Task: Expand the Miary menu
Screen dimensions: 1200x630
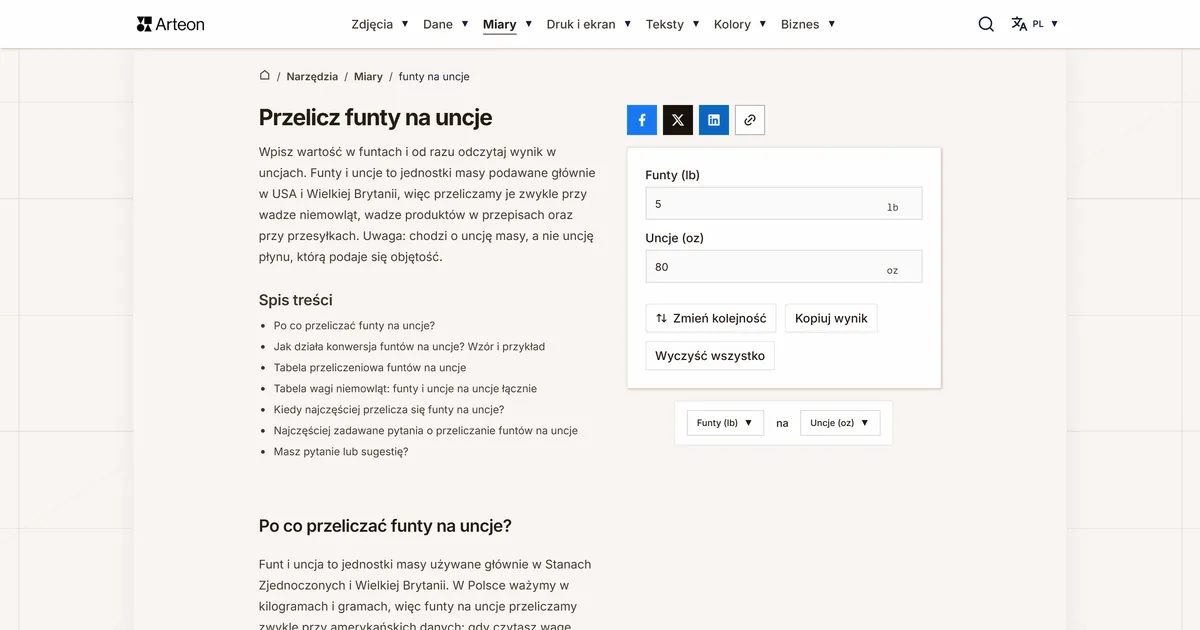Action: (508, 24)
